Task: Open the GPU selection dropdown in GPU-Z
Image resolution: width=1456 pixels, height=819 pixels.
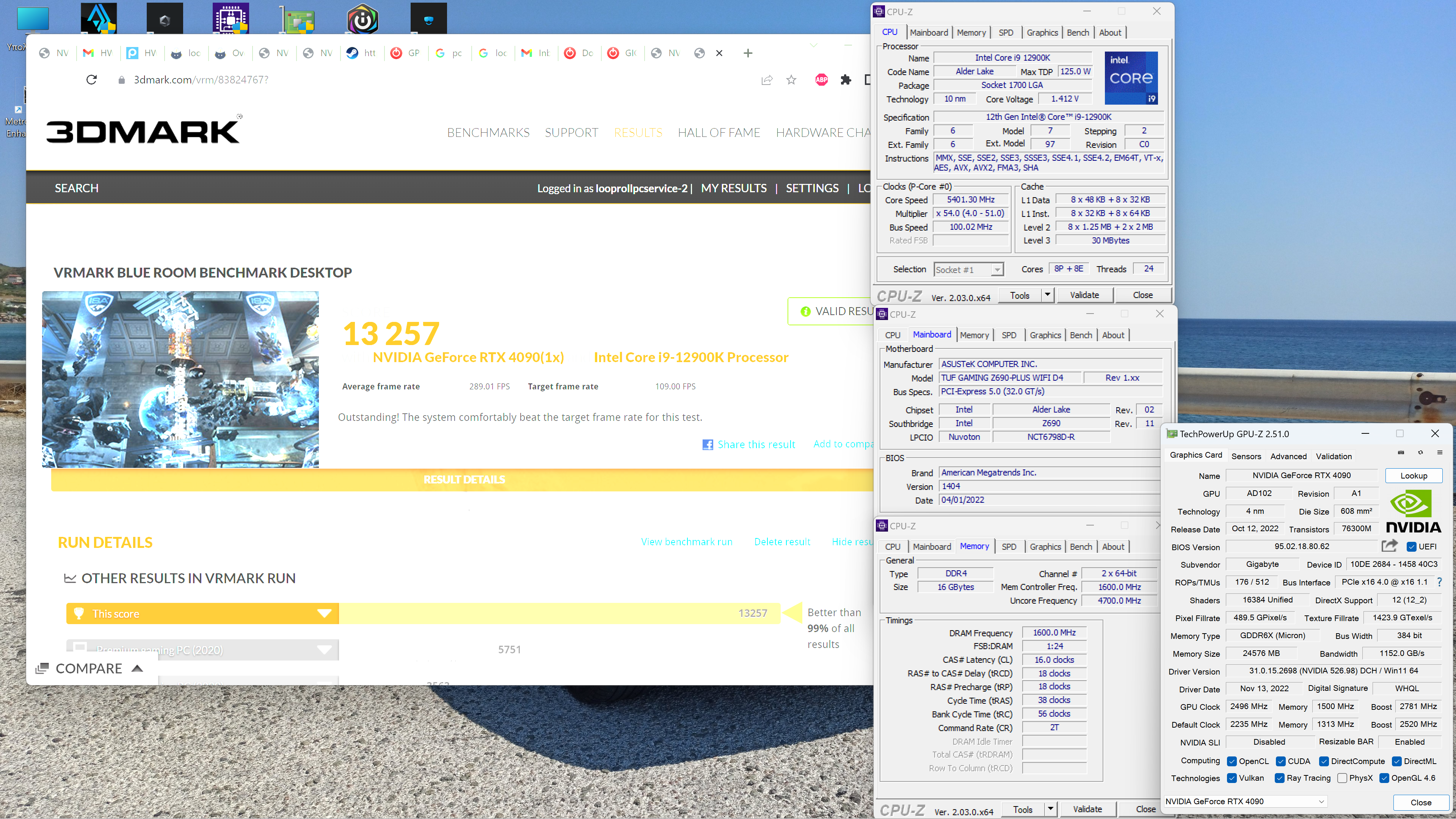Action: coord(1245,801)
